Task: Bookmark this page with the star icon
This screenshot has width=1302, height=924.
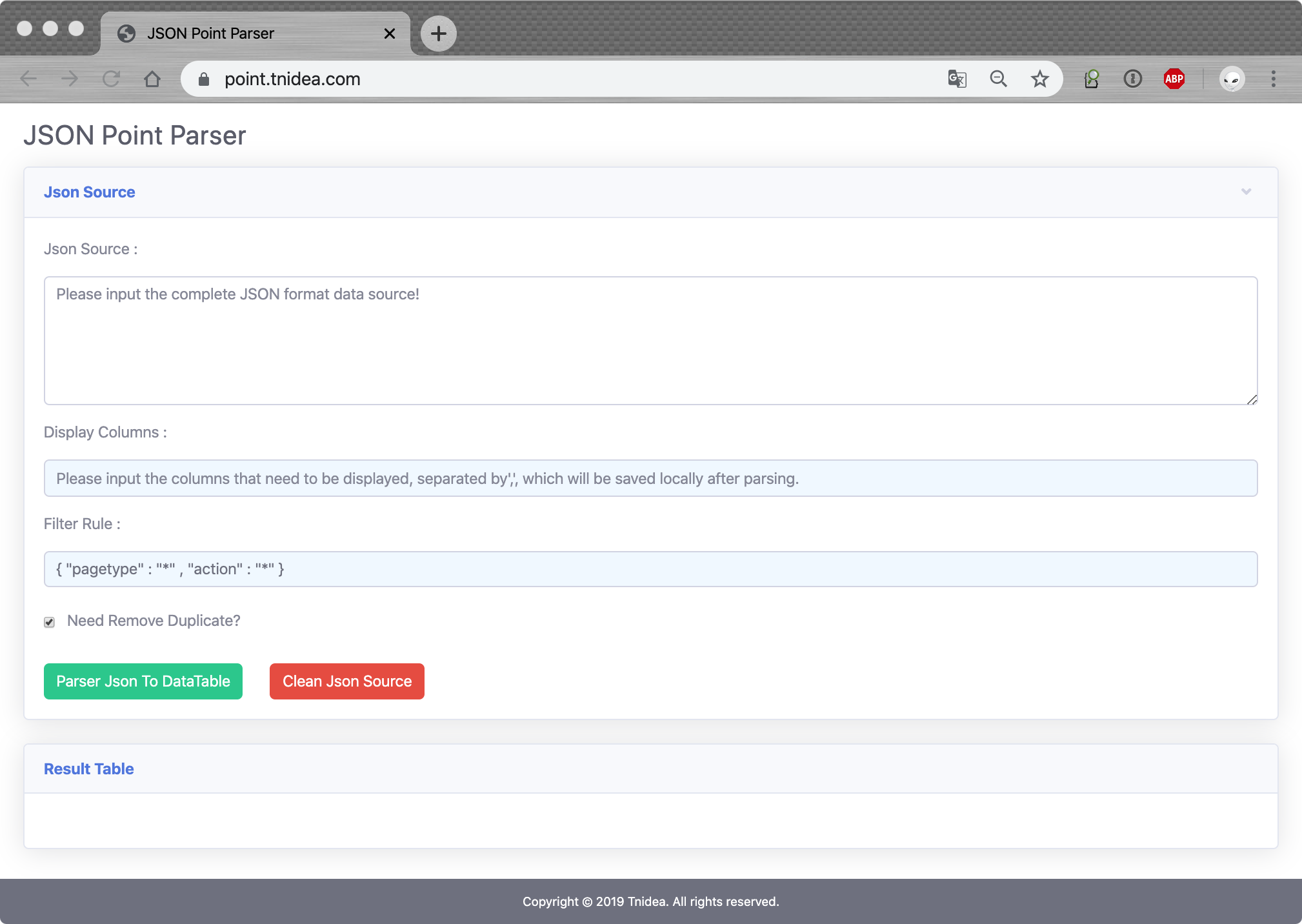Action: point(1039,79)
